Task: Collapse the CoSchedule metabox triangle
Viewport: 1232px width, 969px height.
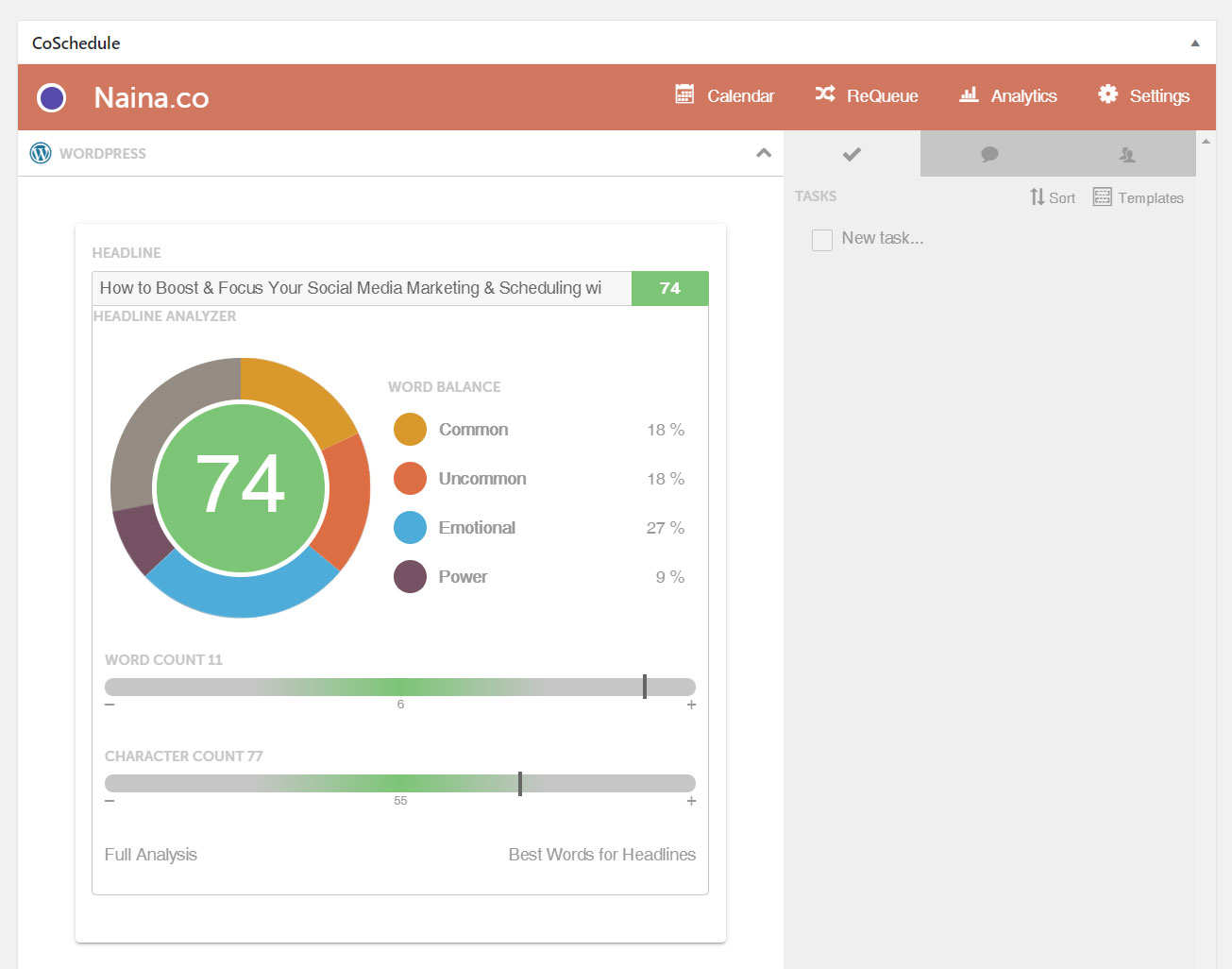Action: (x=1195, y=43)
